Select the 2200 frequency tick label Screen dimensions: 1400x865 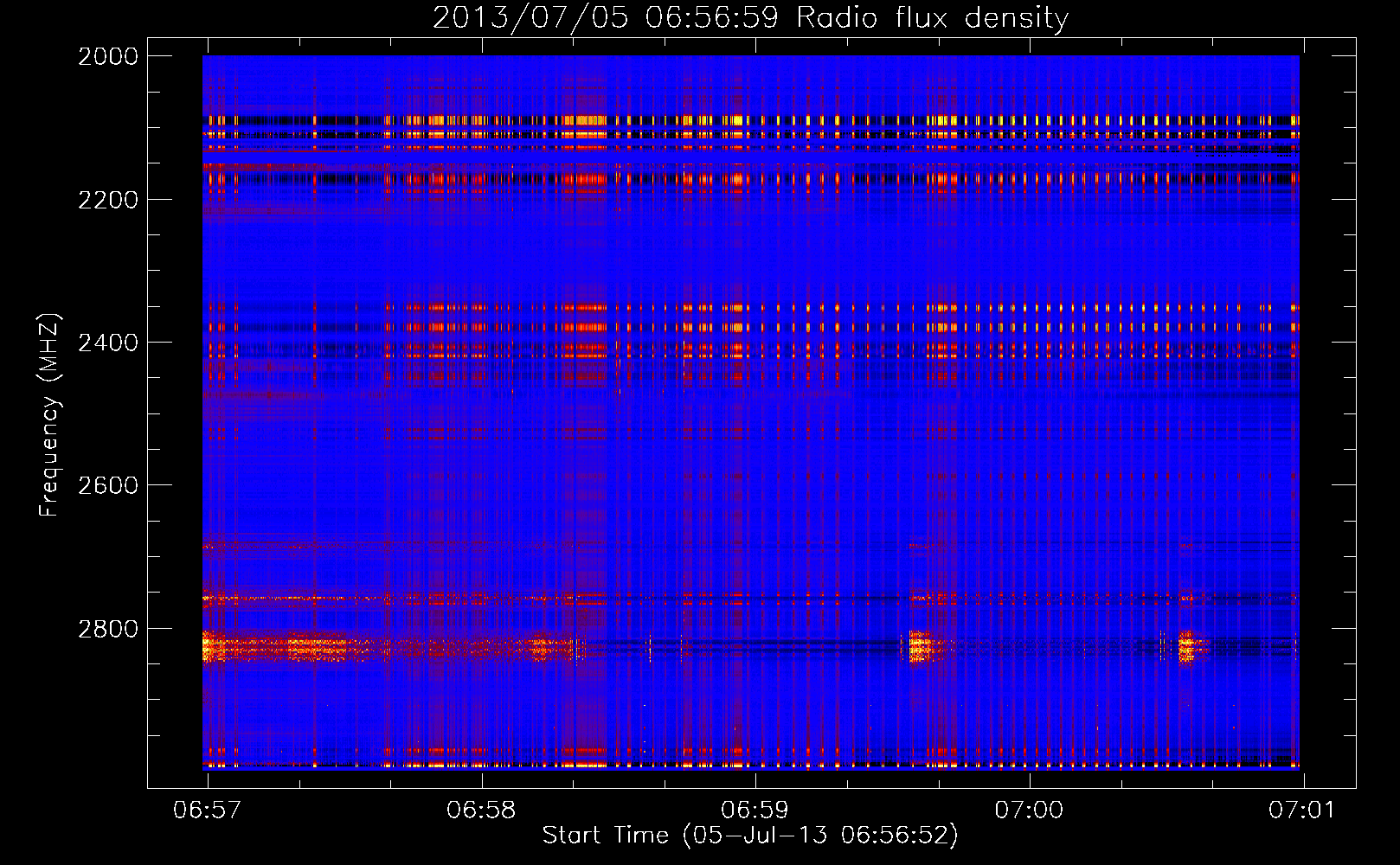click(108, 200)
